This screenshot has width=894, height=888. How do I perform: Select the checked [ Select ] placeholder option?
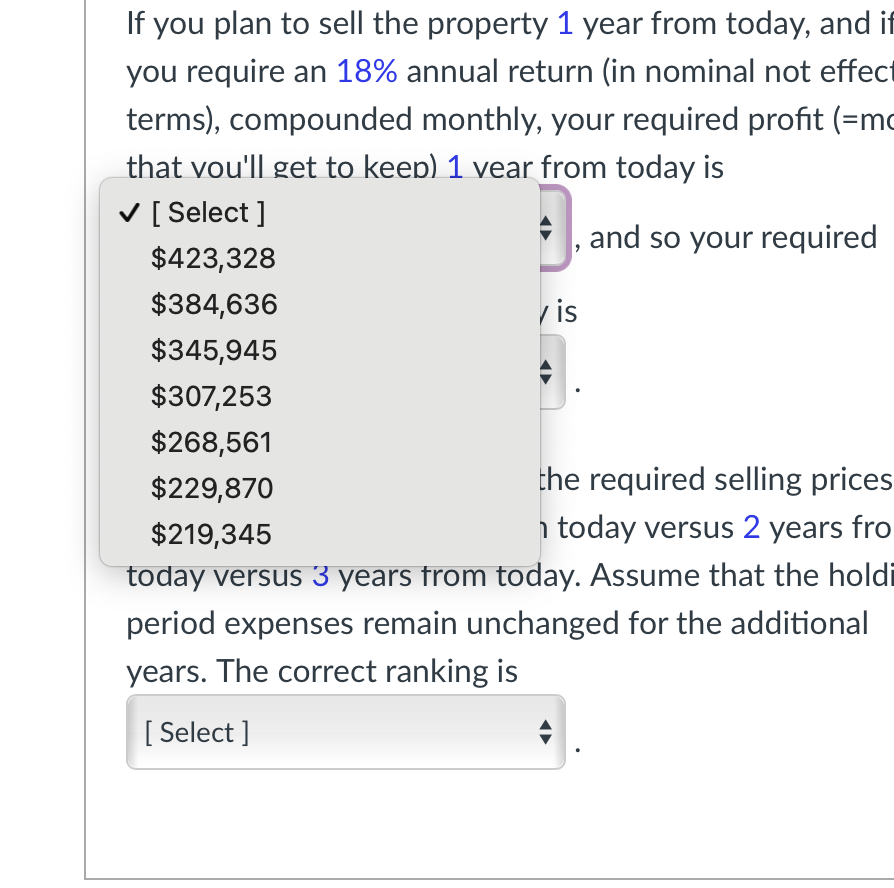point(208,212)
